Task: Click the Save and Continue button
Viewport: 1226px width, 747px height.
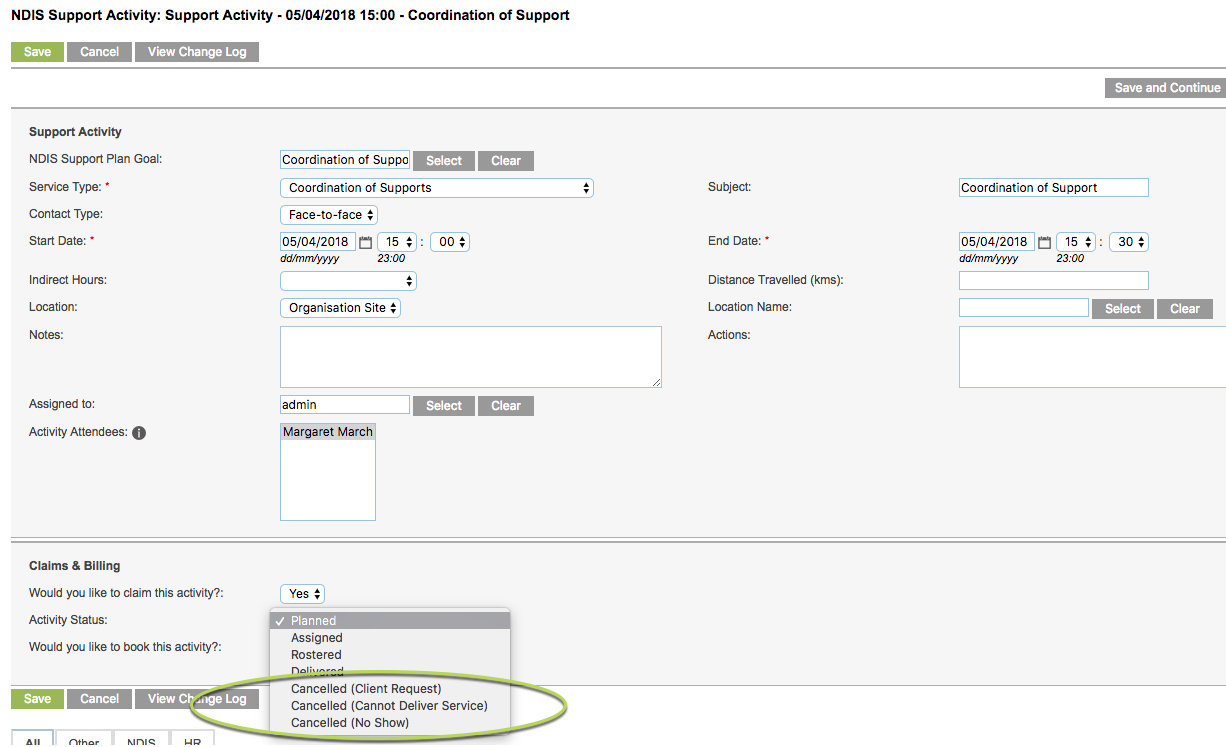Action: point(1168,88)
